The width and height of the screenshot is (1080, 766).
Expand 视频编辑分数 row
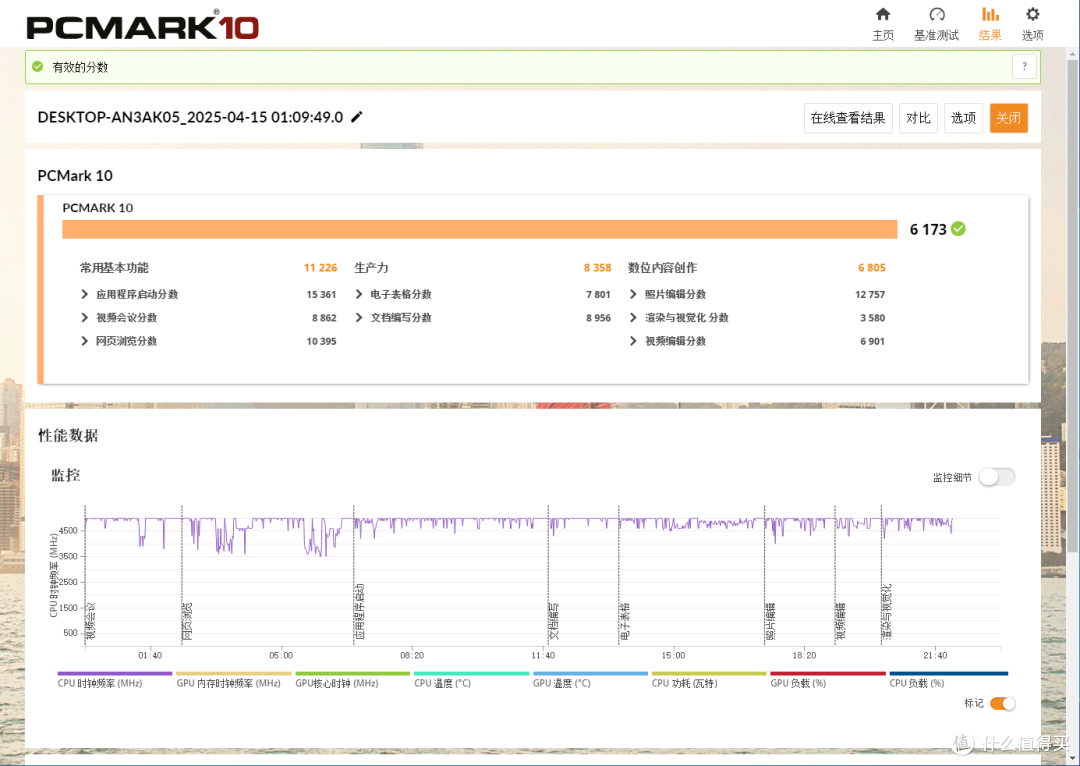(x=633, y=341)
